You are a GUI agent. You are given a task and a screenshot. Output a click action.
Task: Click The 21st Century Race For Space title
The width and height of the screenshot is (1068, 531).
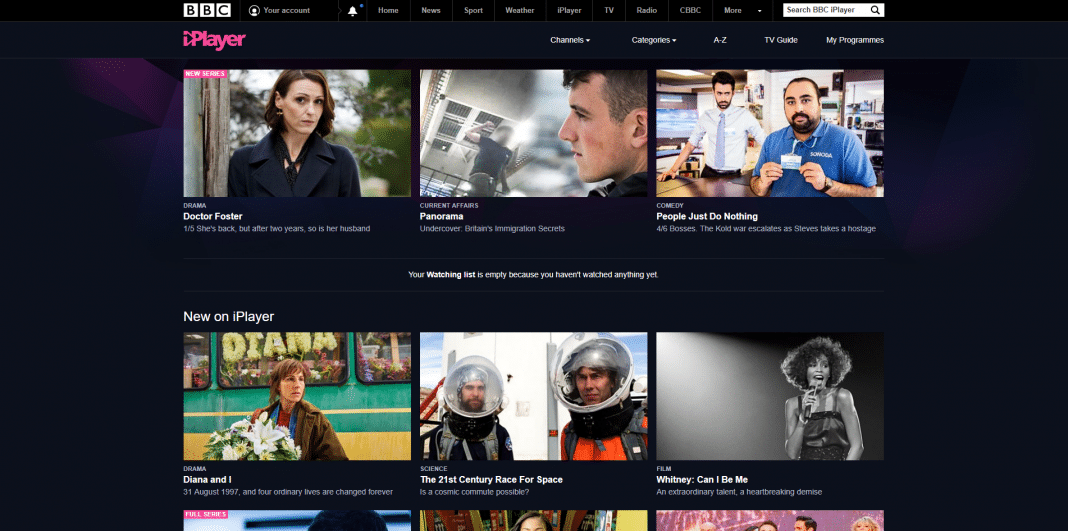pyautogui.click(x=491, y=480)
